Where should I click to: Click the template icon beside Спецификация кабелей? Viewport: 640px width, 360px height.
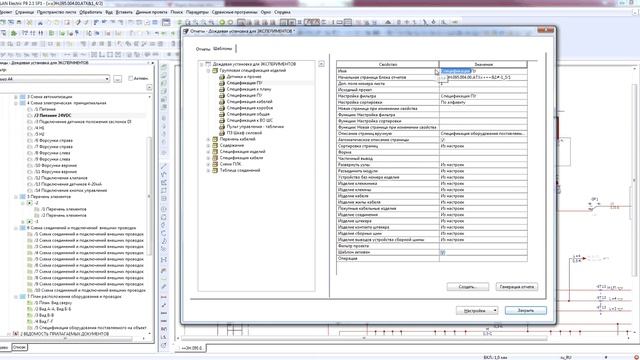[222, 102]
